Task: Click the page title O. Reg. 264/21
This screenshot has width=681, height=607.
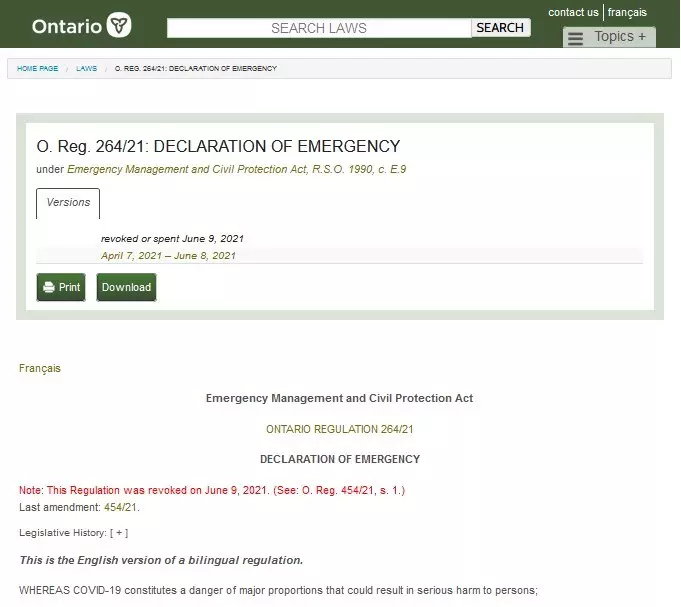Action: pyautogui.click(x=218, y=147)
